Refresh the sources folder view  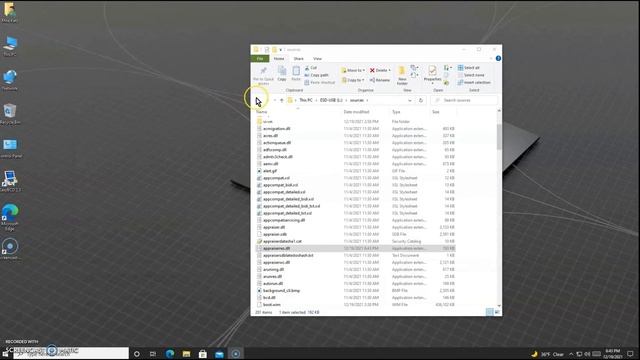421,100
